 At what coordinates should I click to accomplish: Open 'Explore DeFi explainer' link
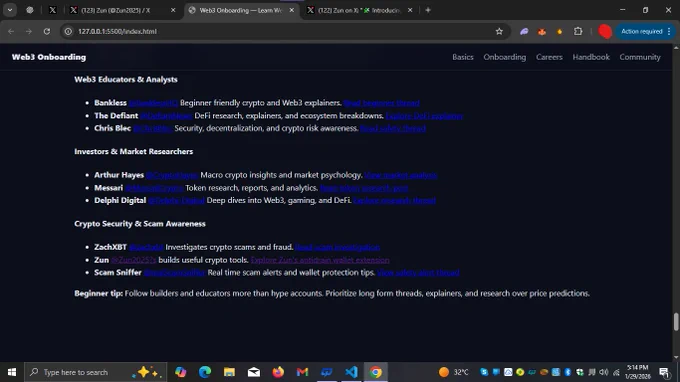(x=424, y=116)
